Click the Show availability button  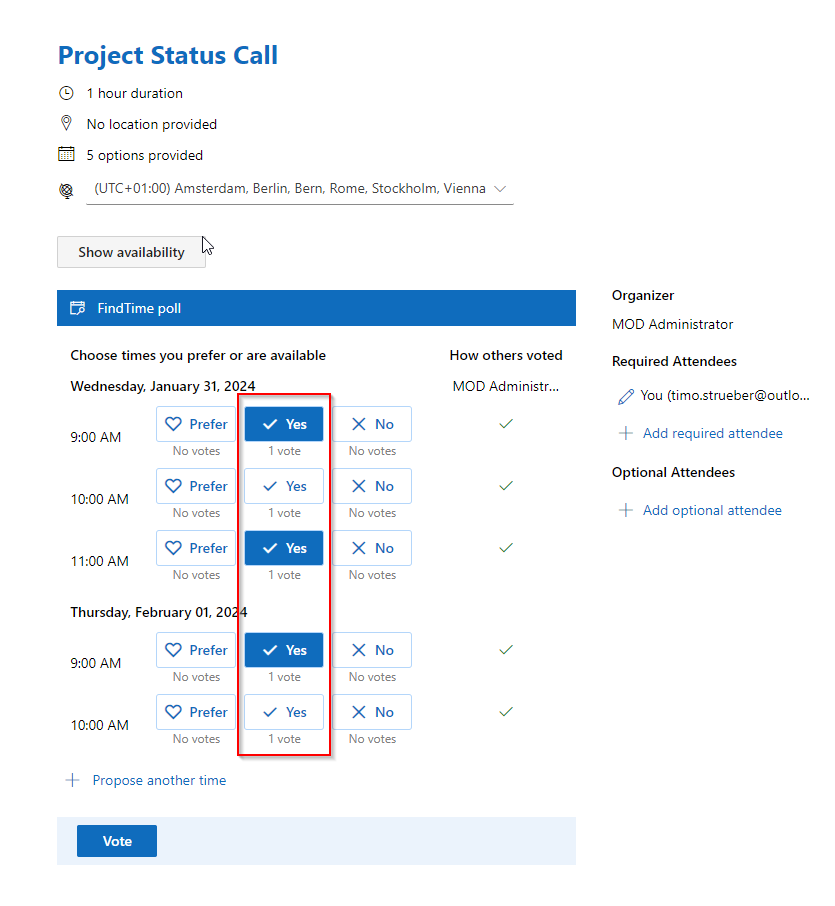click(x=131, y=252)
